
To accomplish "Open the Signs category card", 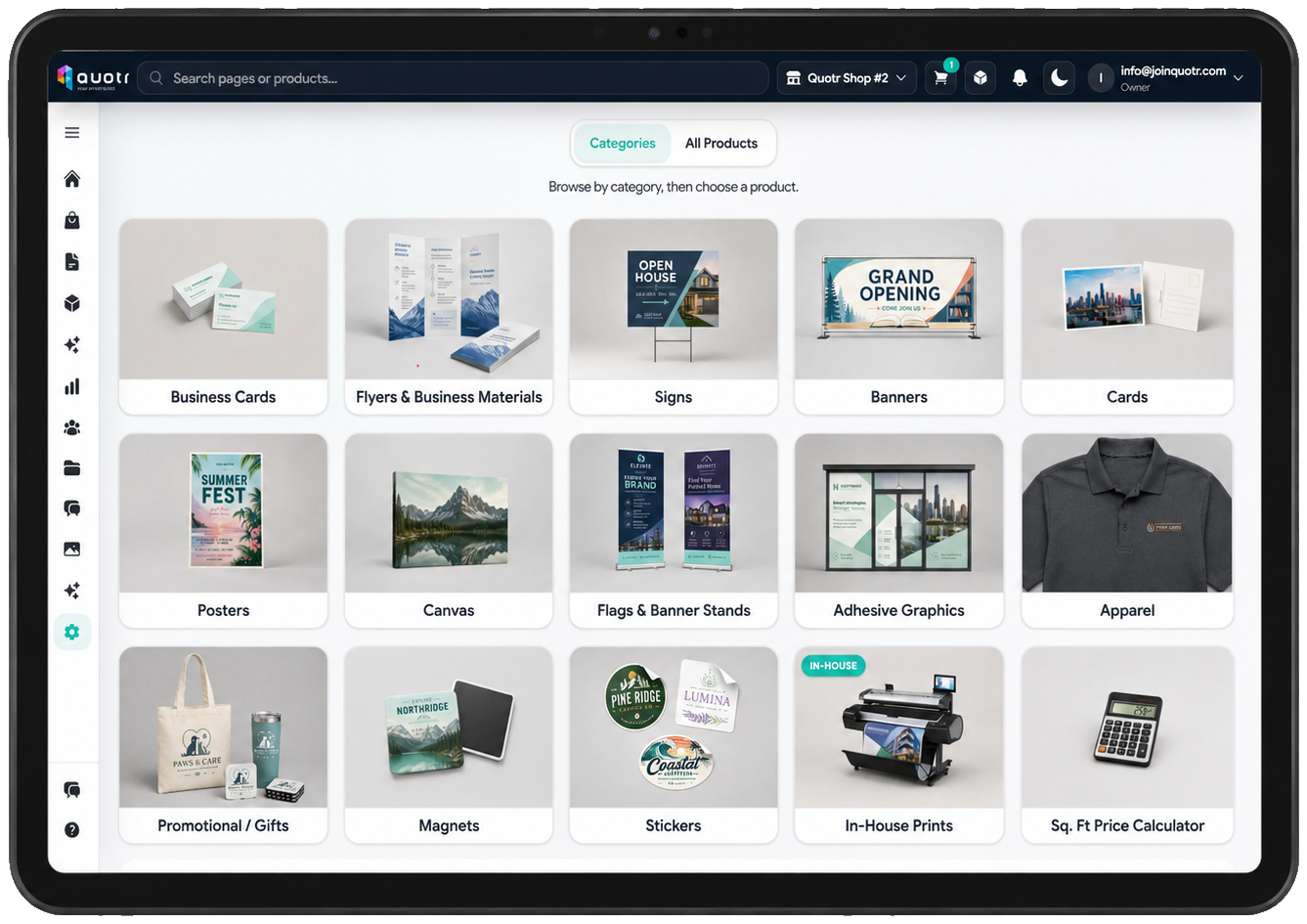I will coord(674,316).
